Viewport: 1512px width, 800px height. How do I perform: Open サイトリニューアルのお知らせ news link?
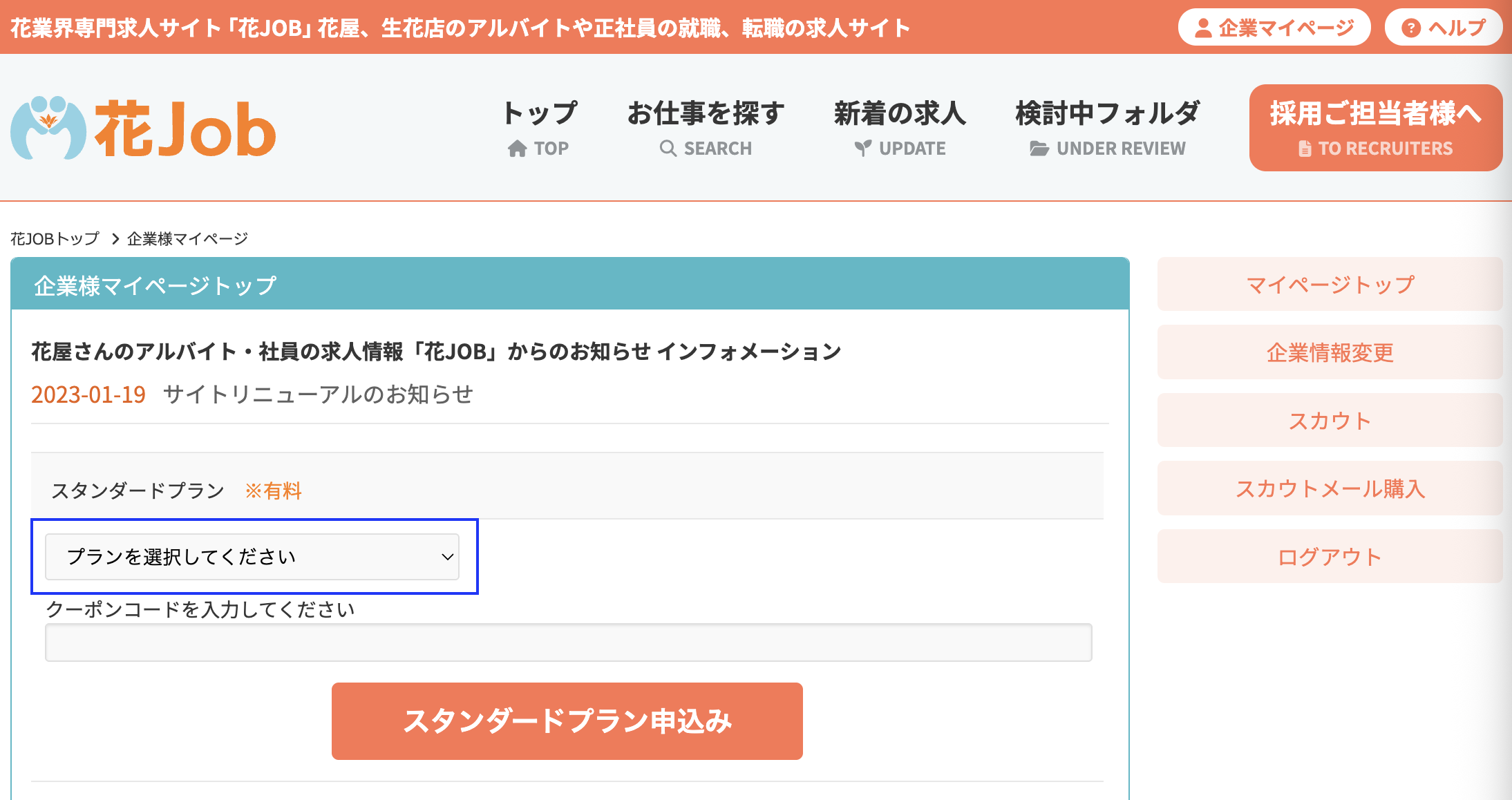318,394
